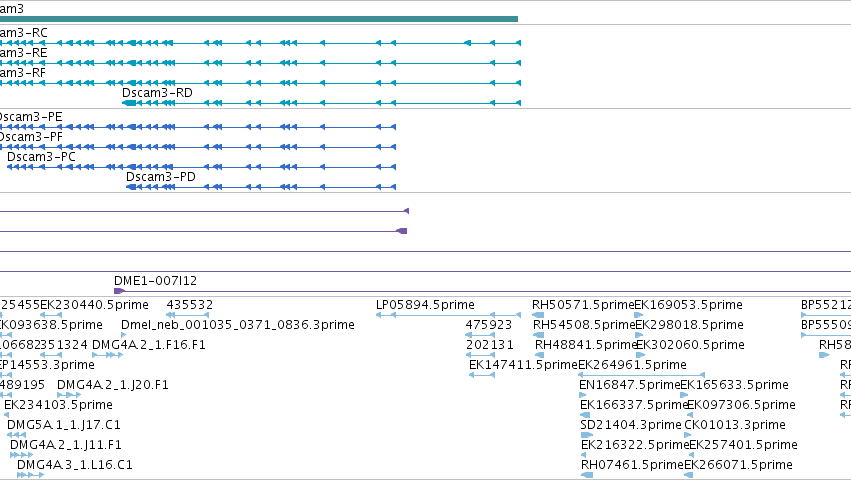Select feature label 351324
Image resolution: width=851 pixels, height=480 pixels.
coord(64,345)
